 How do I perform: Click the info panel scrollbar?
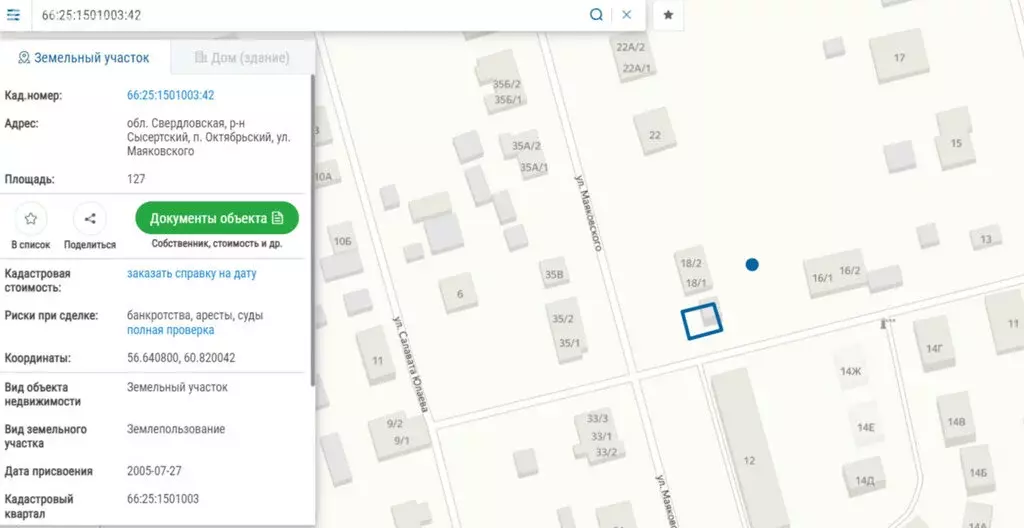[x=313, y=229]
